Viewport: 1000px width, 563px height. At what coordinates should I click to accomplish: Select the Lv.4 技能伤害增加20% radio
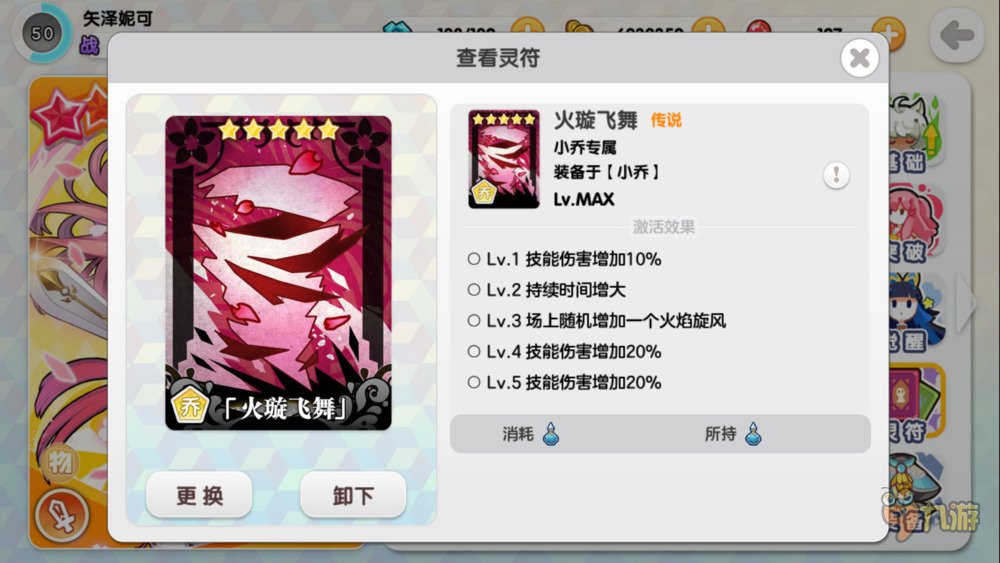pos(473,351)
